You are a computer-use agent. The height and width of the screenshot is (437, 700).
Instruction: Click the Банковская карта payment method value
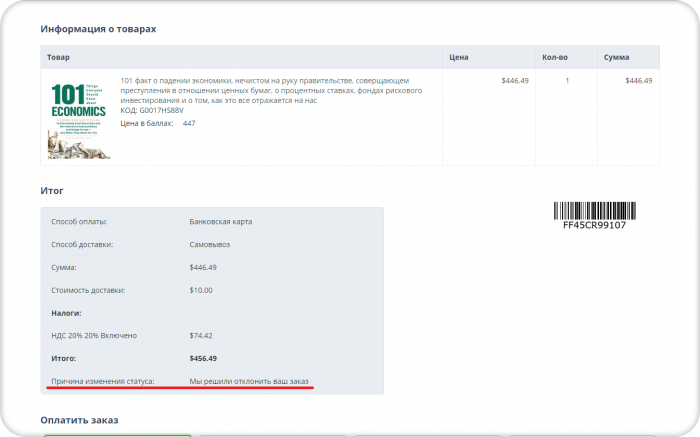221,221
